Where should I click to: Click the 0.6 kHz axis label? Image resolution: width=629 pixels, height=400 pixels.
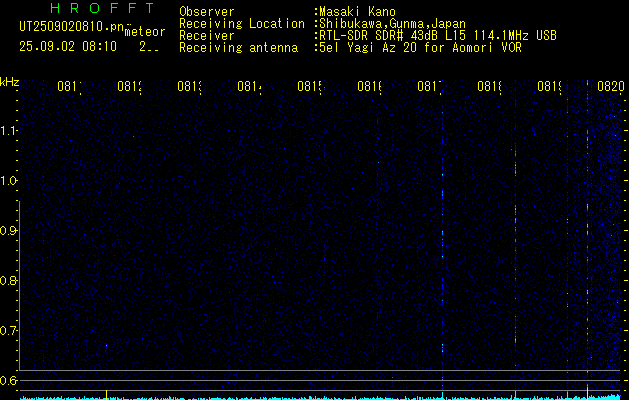tap(8, 380)
